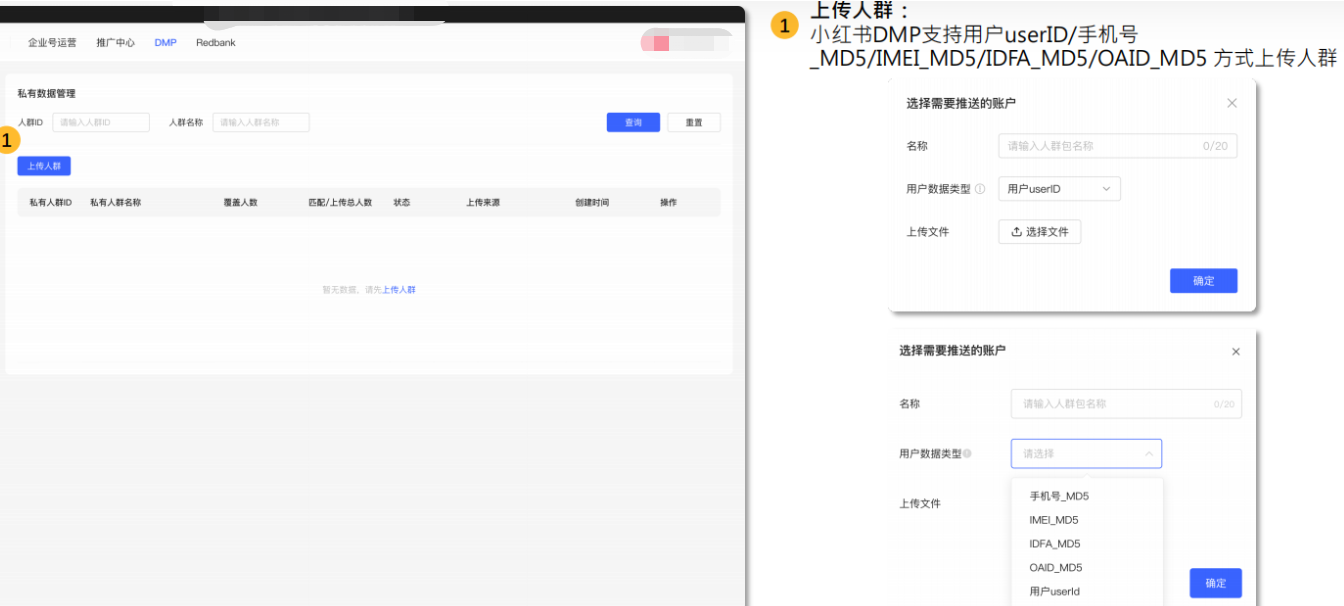Click the 重置 reset button
Image resolution: width=1344 pixels, height=606 pixels.
click(693, 122)
